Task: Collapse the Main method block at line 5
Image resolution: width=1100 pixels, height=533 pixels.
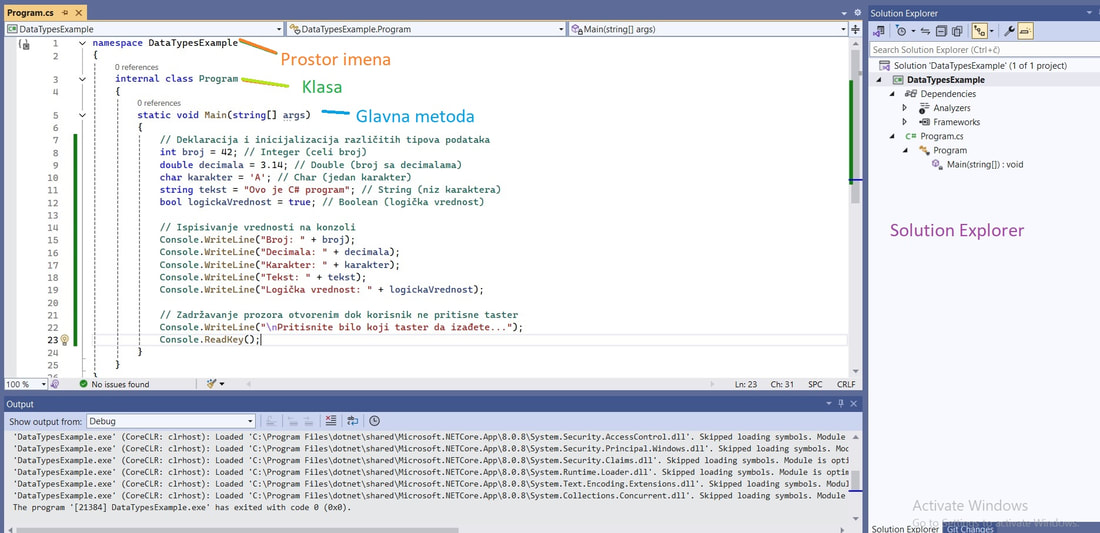Action: click(83, 115)
